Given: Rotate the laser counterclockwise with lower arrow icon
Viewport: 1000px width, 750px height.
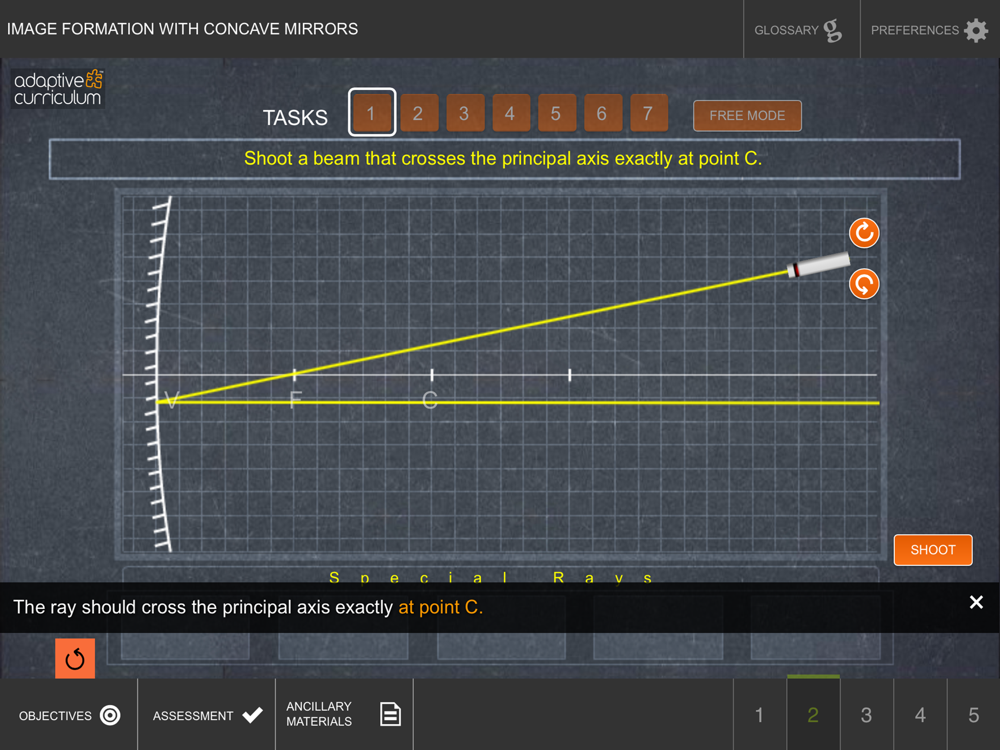Looking at the screenshot, I should (864, 284).
